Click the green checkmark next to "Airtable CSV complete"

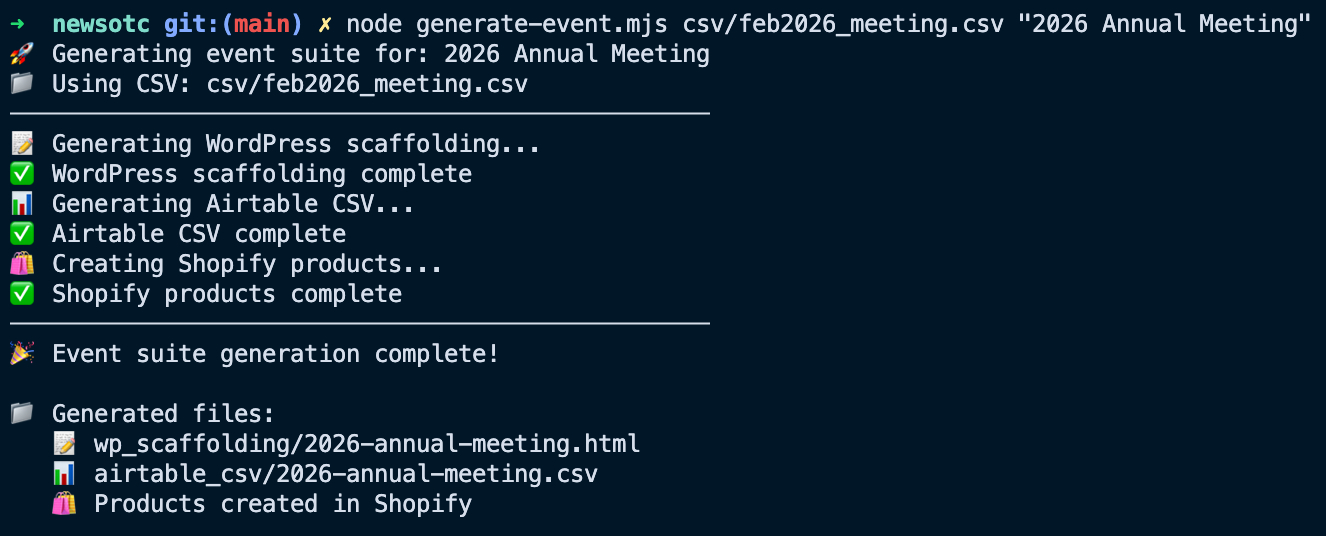pos(21,234)
